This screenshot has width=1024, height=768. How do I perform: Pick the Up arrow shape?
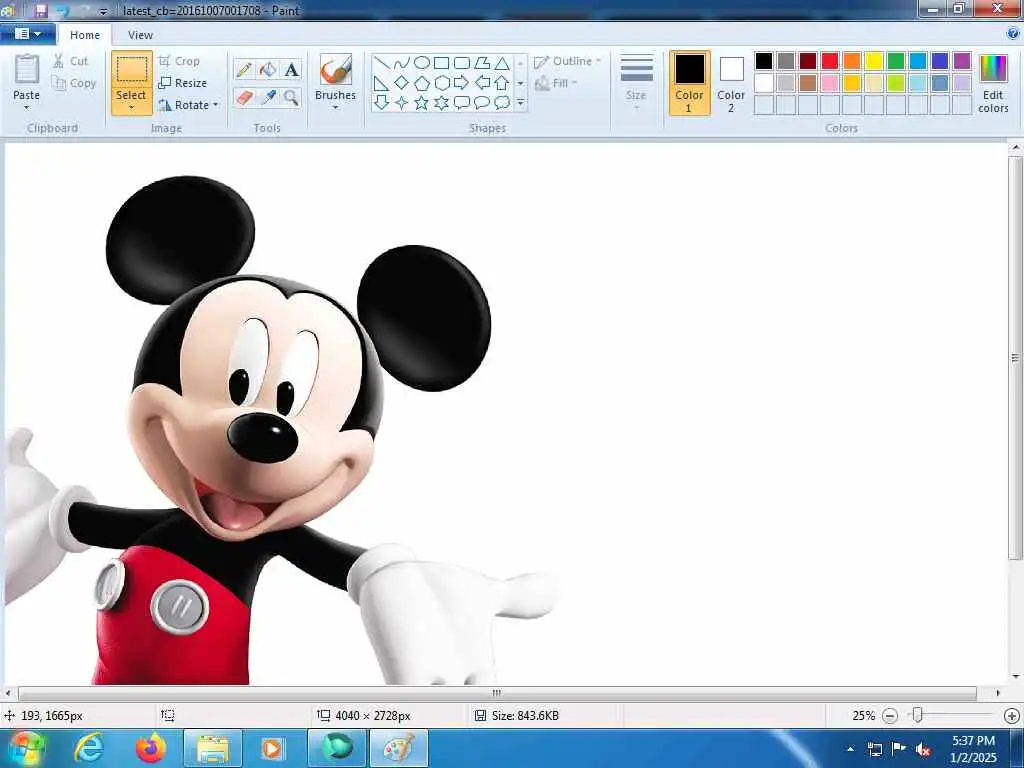[x=502, y=83]
